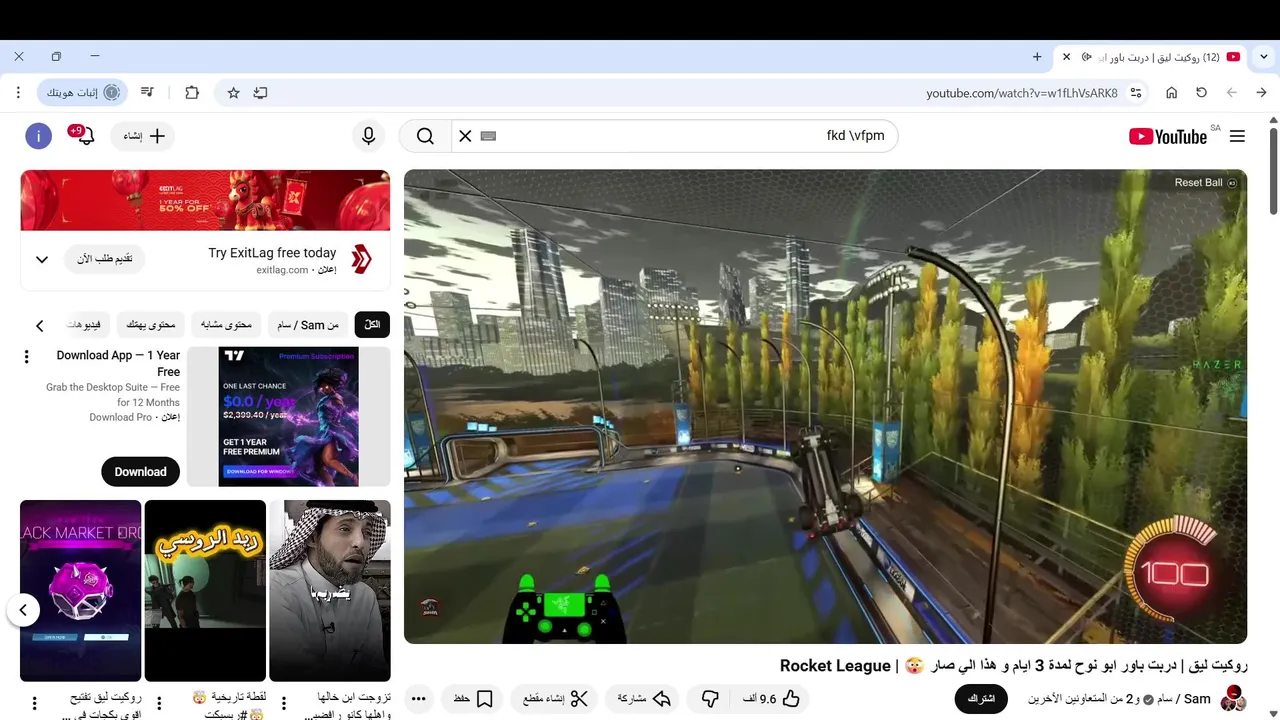
Task: Click the Rocket League video player
Action: [x=825, y=406]
